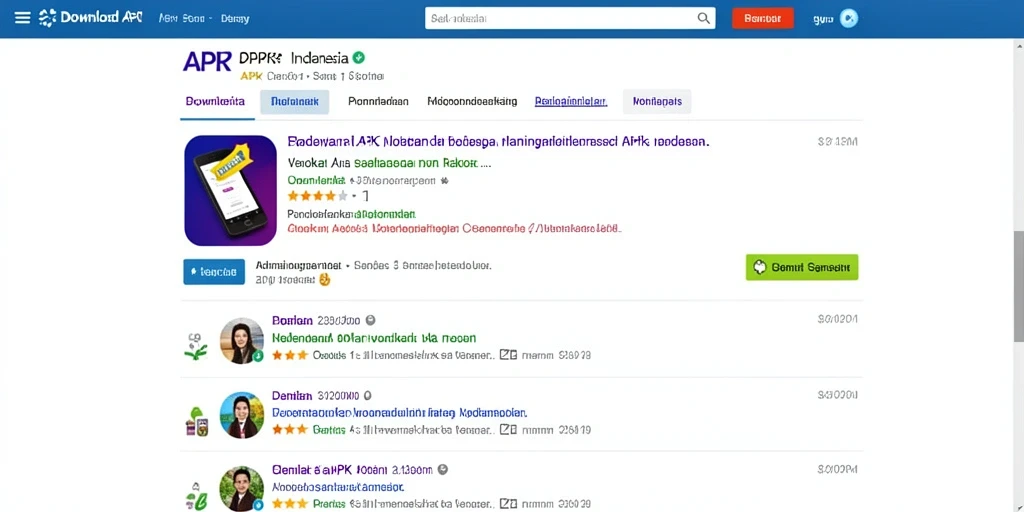Open the blue user avatar icon by 'gyra'
The width and height of the screenshot is (1024, 512).
point(848,18)
